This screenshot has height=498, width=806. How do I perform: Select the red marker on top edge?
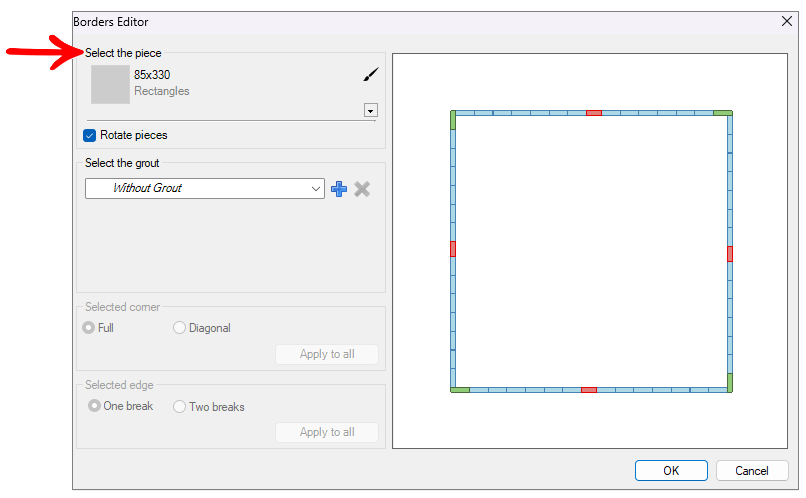coord(594,113)
